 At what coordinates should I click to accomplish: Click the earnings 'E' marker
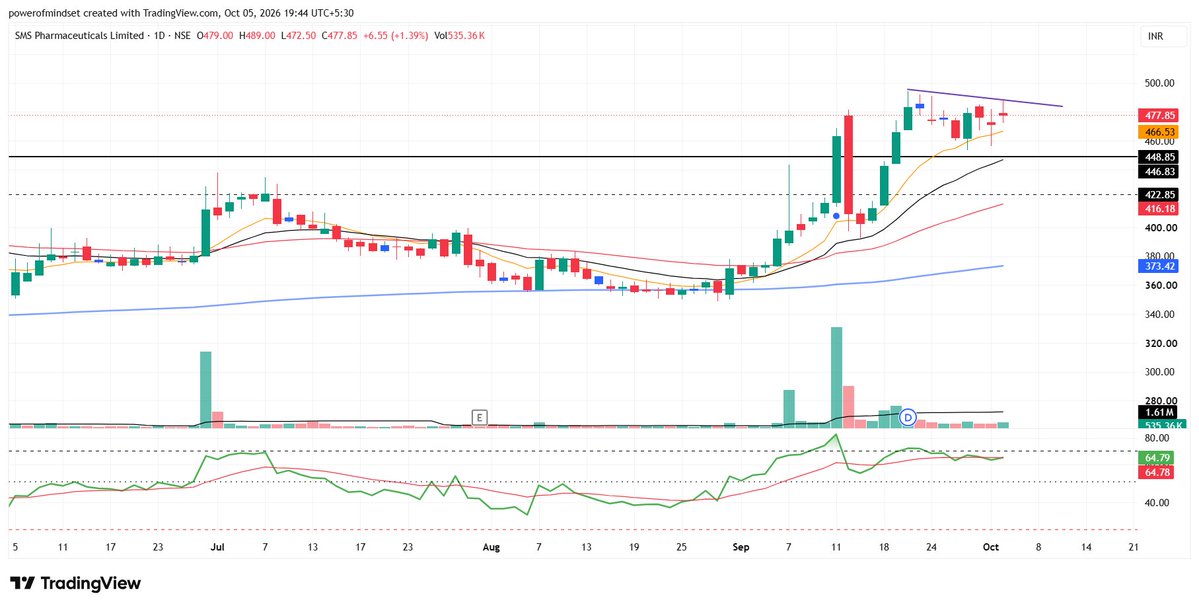tap(479, 417)
